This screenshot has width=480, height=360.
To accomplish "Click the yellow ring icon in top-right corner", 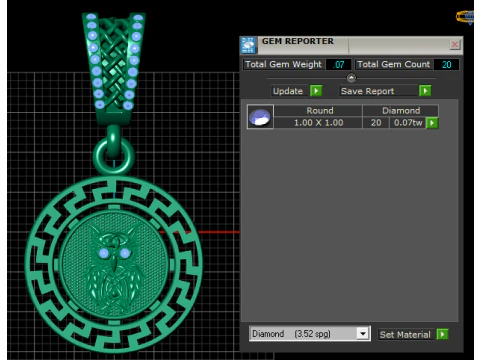I will tap(465, 17).
